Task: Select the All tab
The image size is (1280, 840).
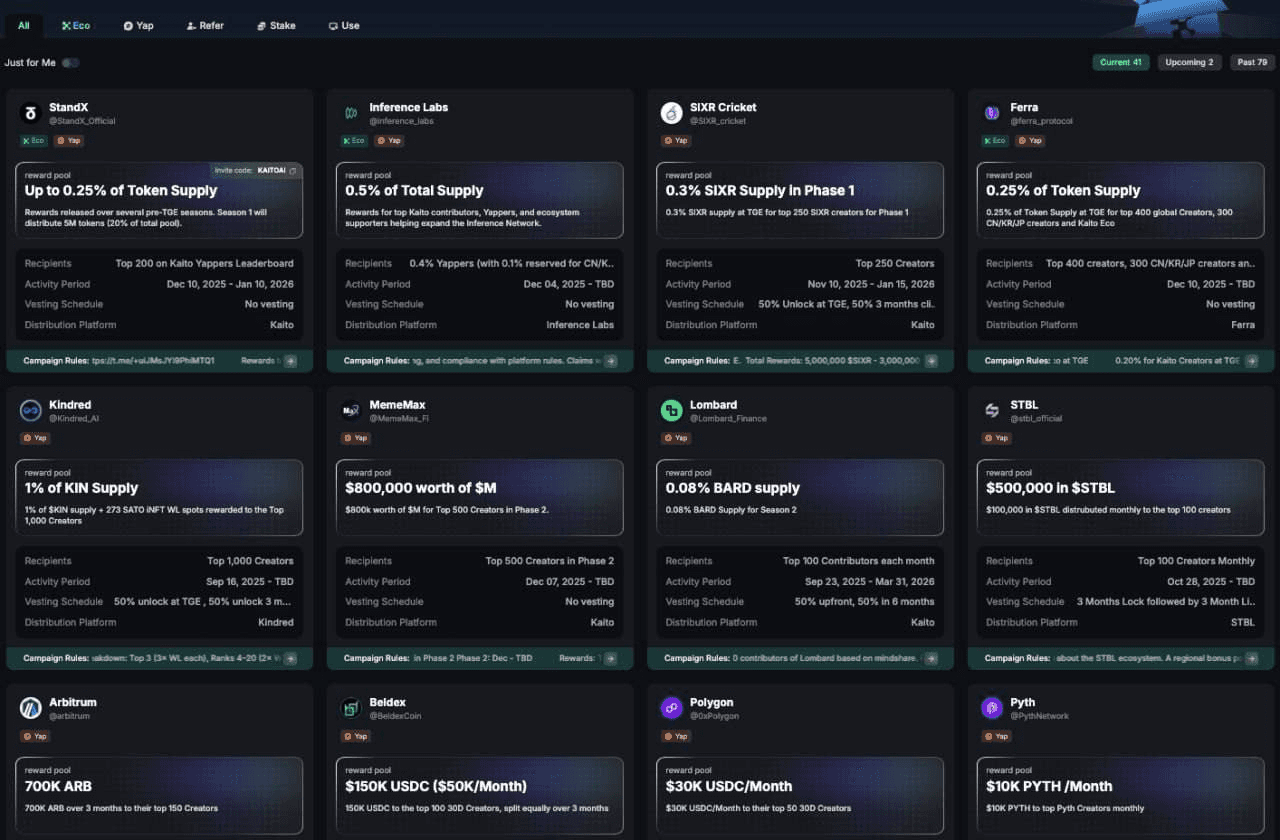Action: 24,25
